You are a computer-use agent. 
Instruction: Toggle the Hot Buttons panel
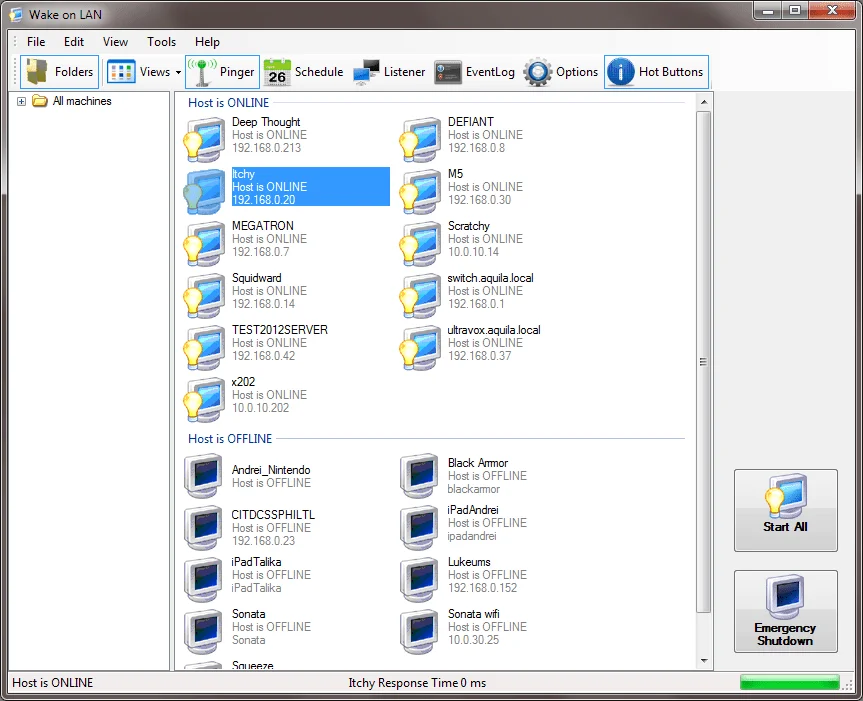click(656, 72)
